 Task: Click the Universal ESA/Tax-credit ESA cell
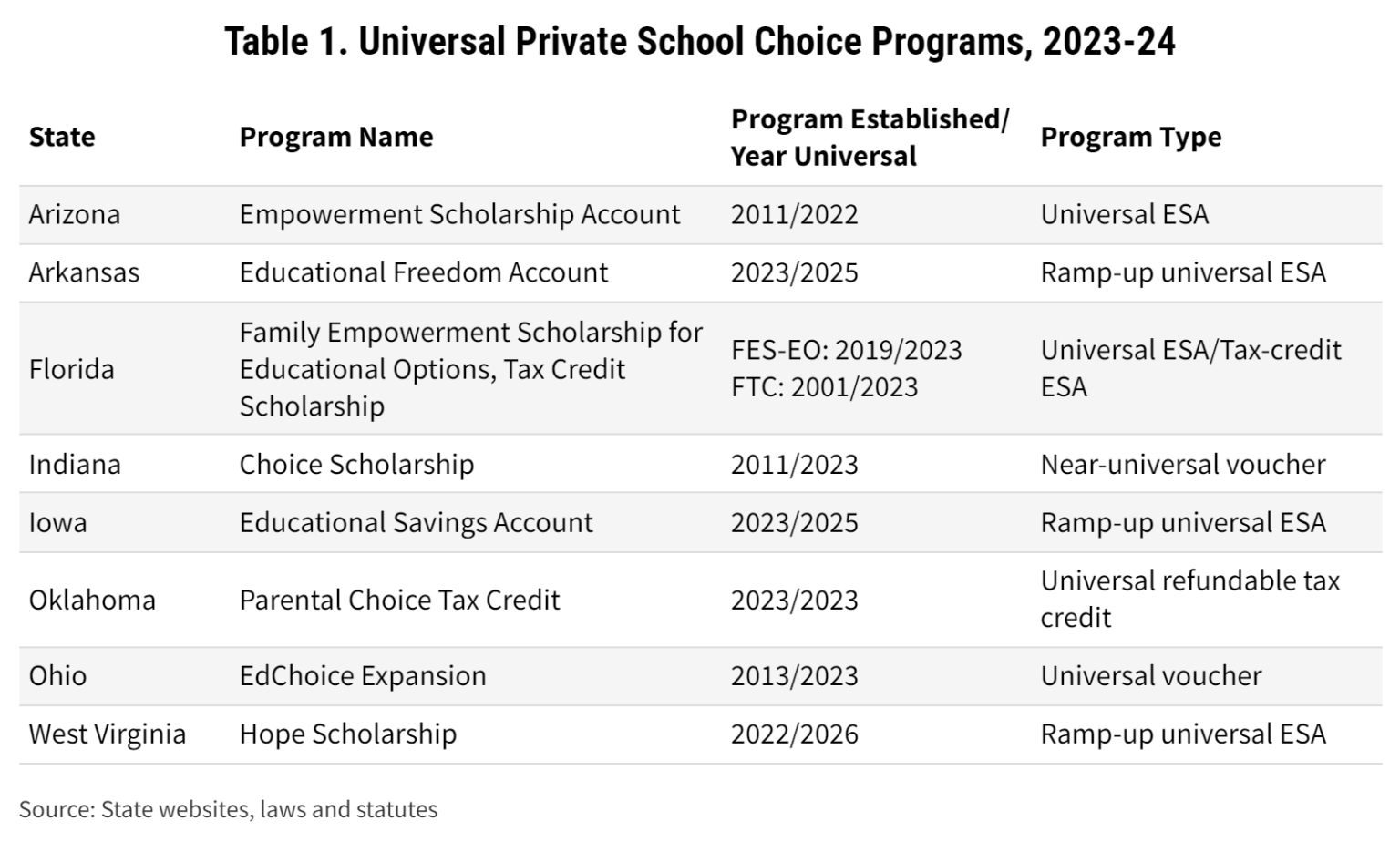(x=1191, y=368)
